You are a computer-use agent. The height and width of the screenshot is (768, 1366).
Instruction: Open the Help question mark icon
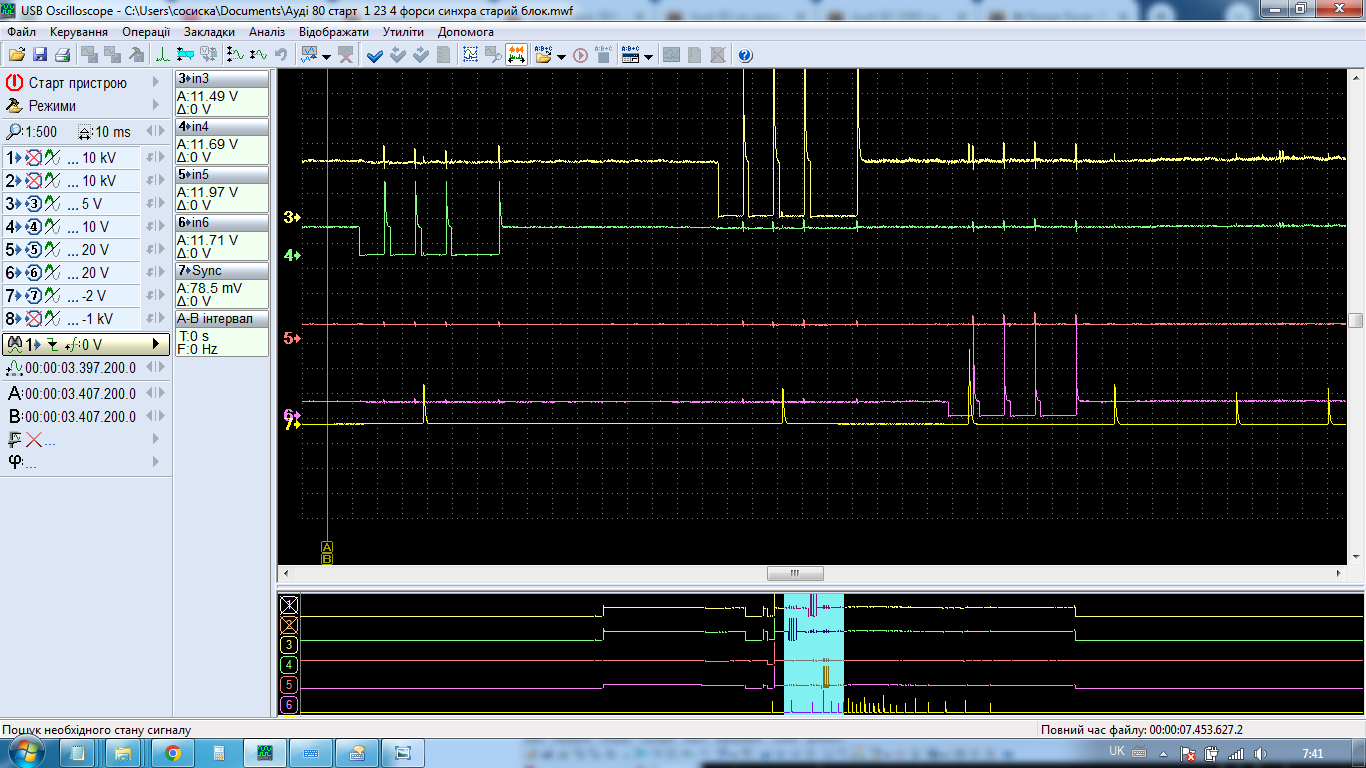click(x=745, y=55)
